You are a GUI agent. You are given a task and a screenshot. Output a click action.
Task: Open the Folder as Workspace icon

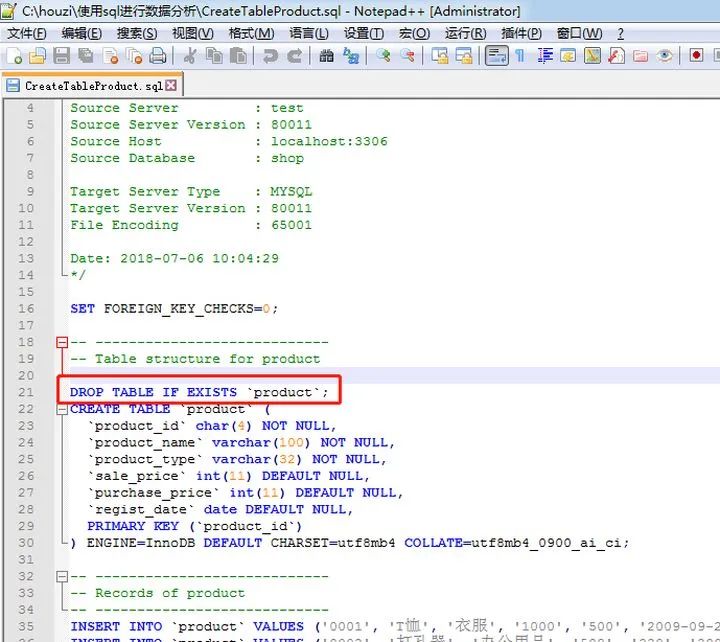640,56
